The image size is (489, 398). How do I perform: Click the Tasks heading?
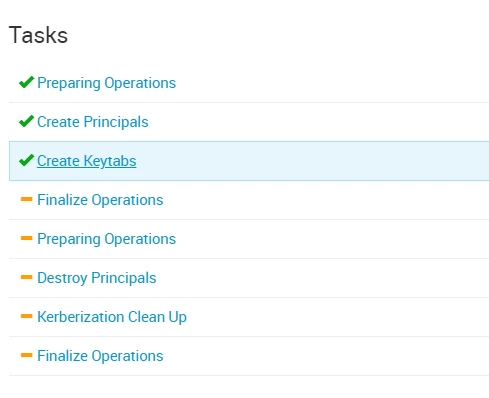pos(38,35)
